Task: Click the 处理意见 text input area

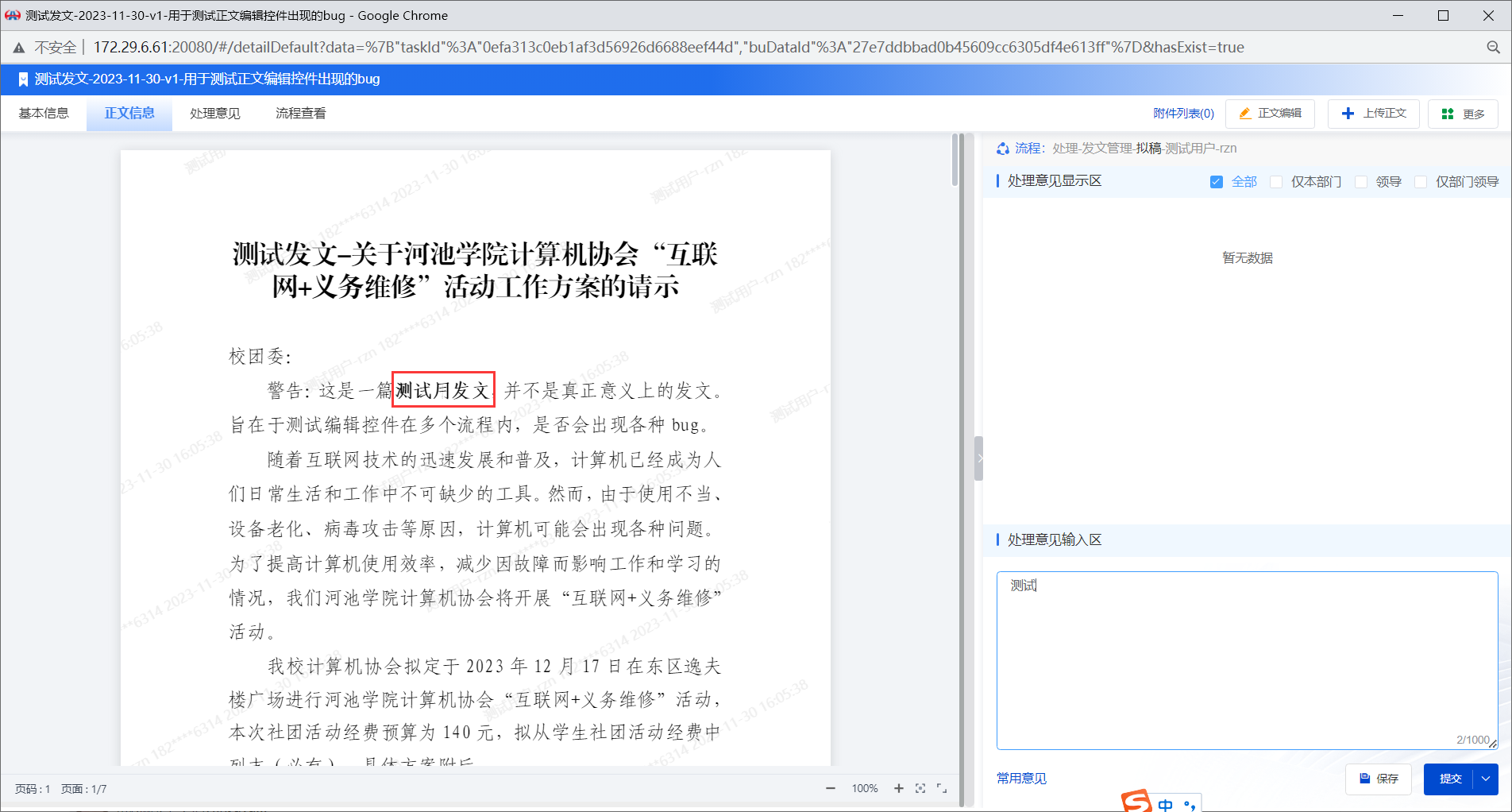Action: (x=1247, y=660)
